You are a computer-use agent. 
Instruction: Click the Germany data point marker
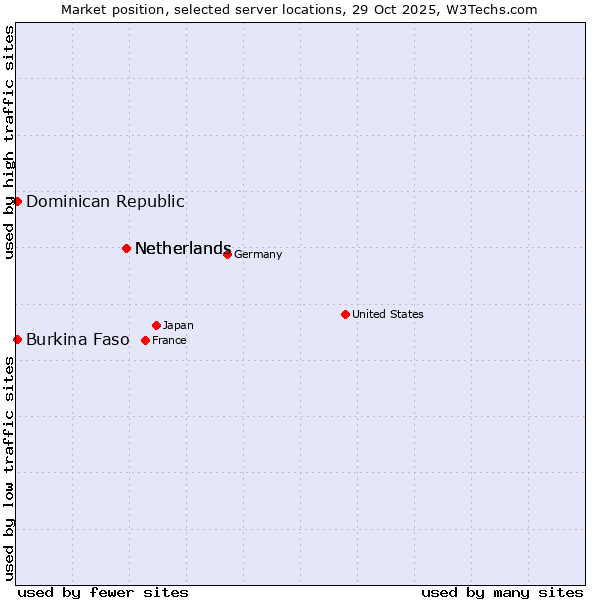pos(227,254)
